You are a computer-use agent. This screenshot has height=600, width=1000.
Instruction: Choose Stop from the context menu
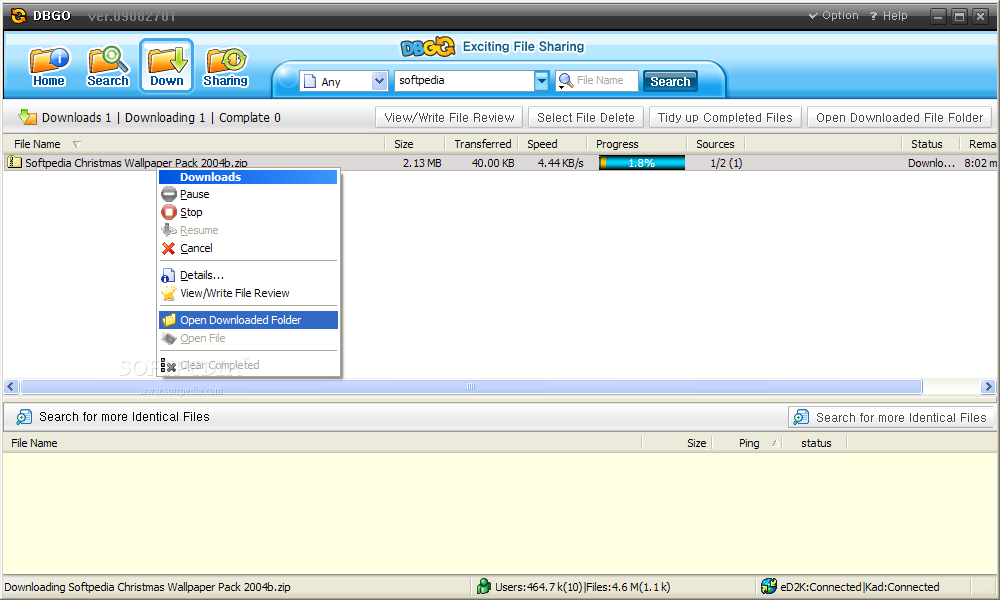click(x=248, y=212)
